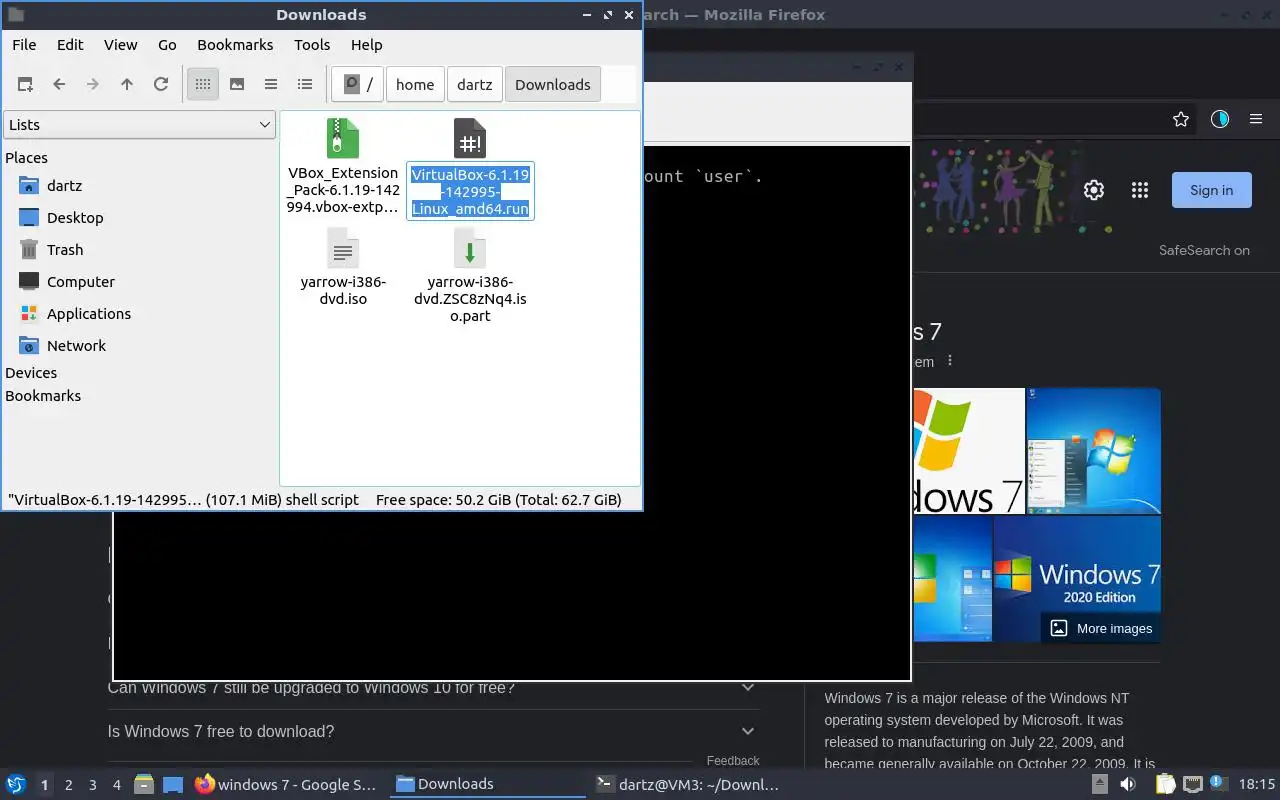Expand the Devices section

pos(31,373)
